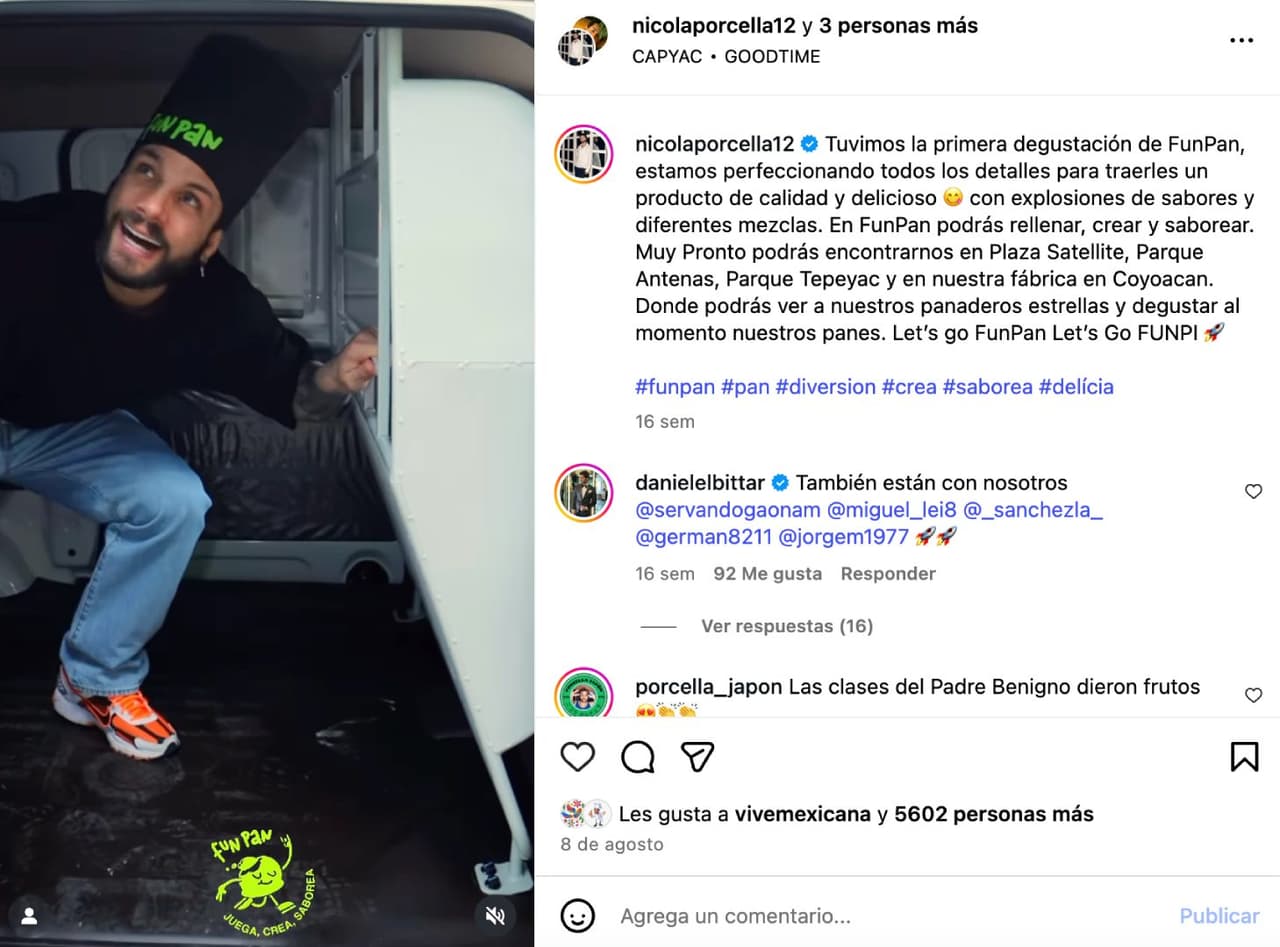Like danielelbittar's comment

(x=1253, y=491)
